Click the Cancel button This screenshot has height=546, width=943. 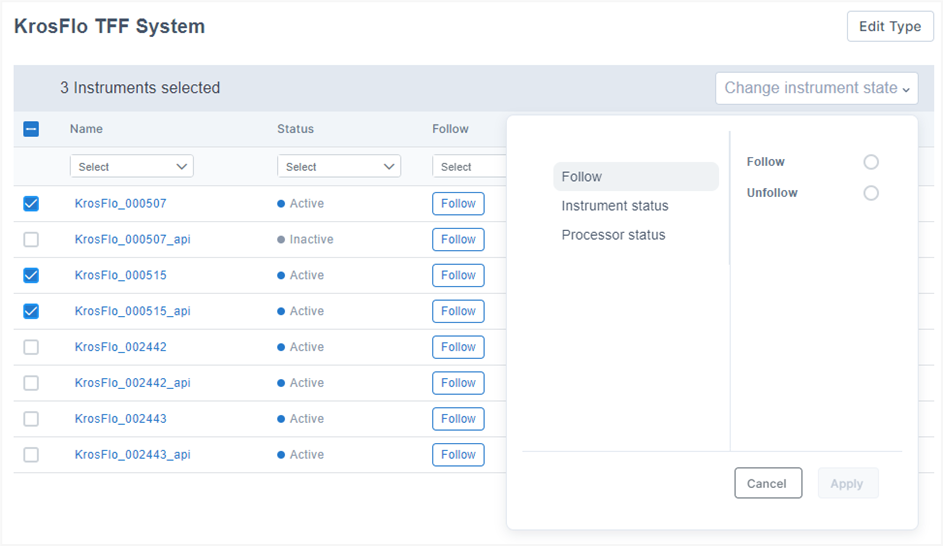(x=768, y=483)
